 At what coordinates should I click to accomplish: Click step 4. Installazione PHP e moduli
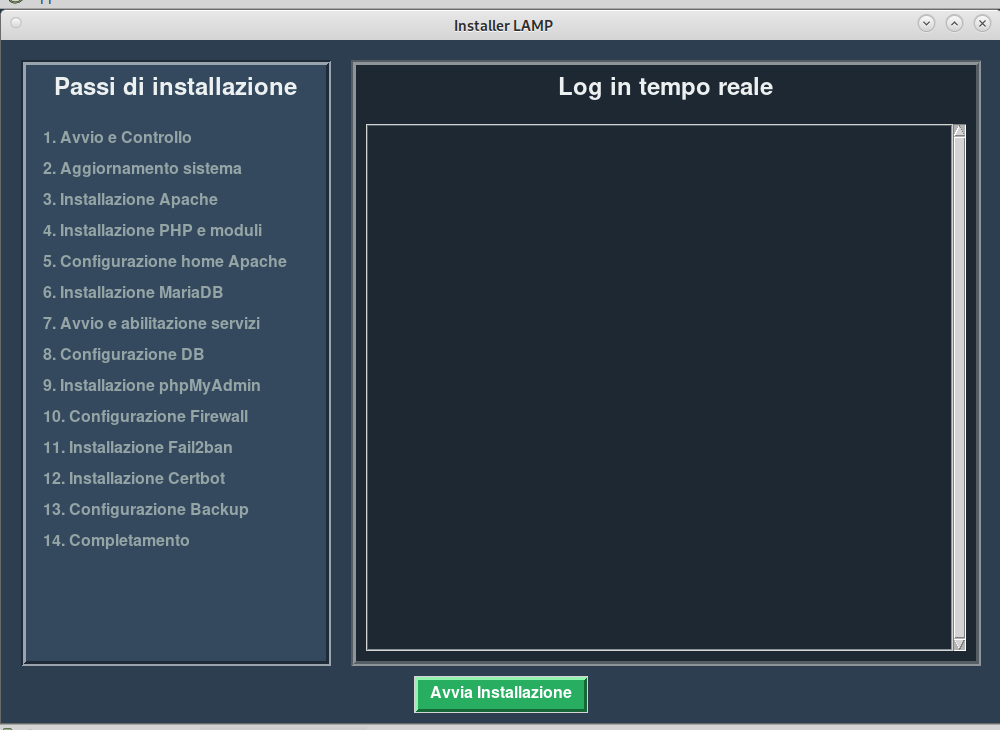152,231
